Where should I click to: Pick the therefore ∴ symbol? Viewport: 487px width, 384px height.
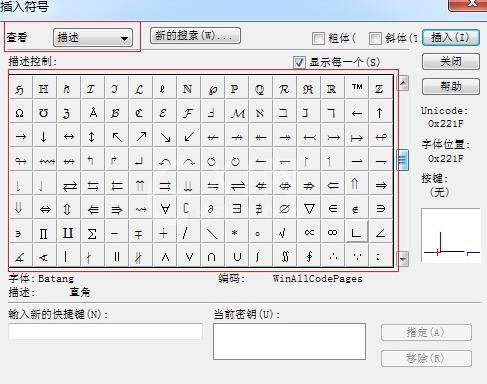tap(333, 256)
